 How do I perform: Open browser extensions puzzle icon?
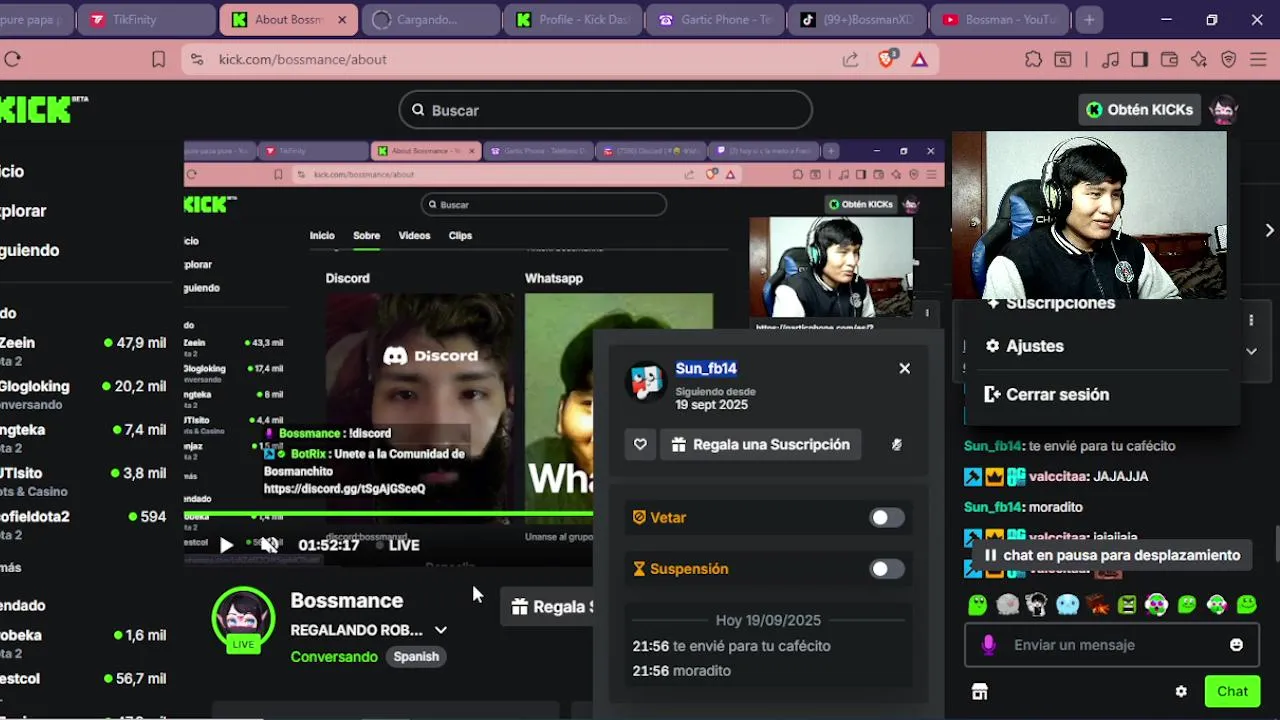[1033, 60]
